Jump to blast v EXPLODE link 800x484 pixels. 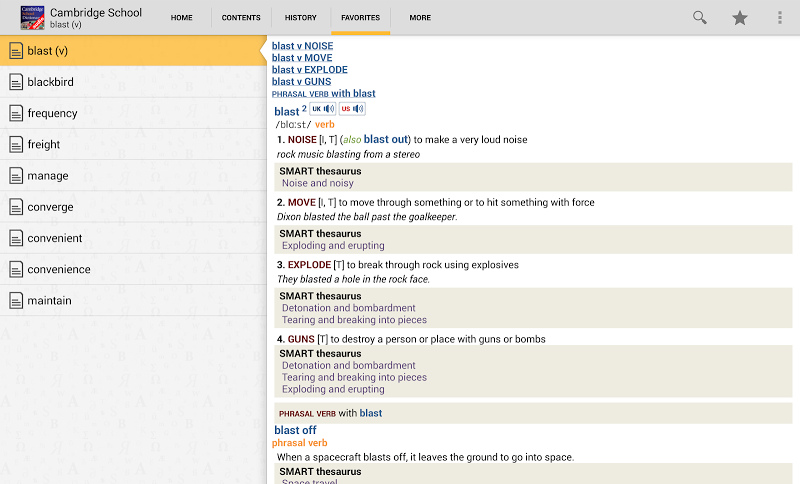point(309,69)
